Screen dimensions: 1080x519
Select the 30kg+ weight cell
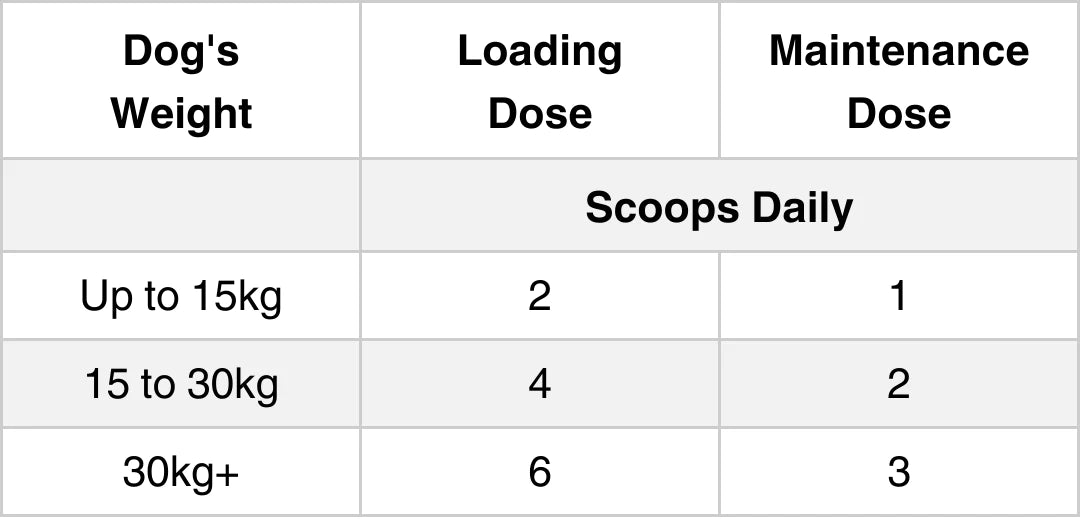[181, 472]
